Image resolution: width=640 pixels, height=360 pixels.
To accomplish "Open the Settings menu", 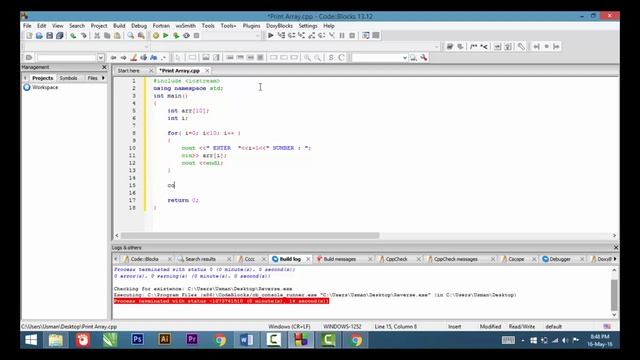I will 308,26.
